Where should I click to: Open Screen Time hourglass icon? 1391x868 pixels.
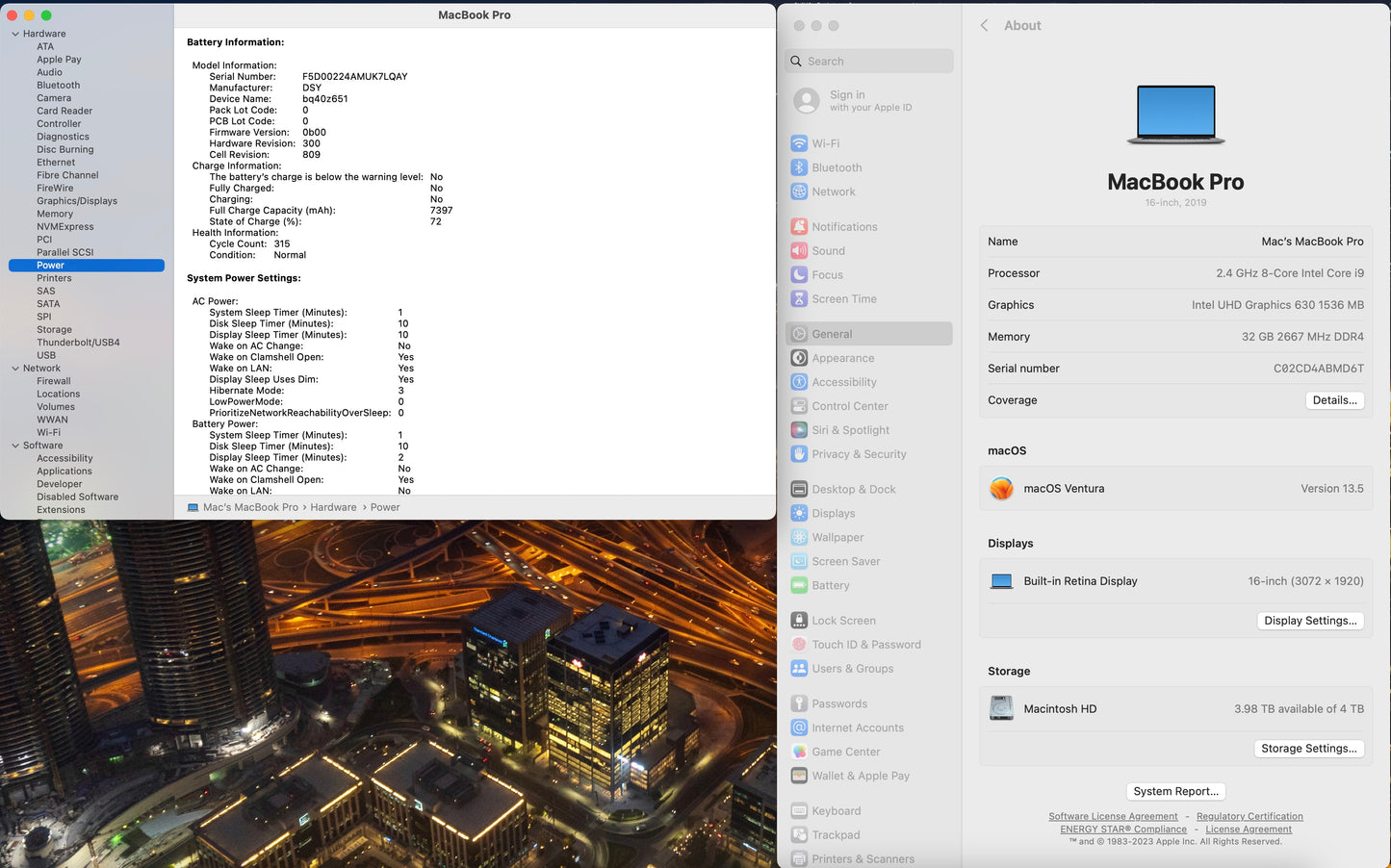coord(799,299)
